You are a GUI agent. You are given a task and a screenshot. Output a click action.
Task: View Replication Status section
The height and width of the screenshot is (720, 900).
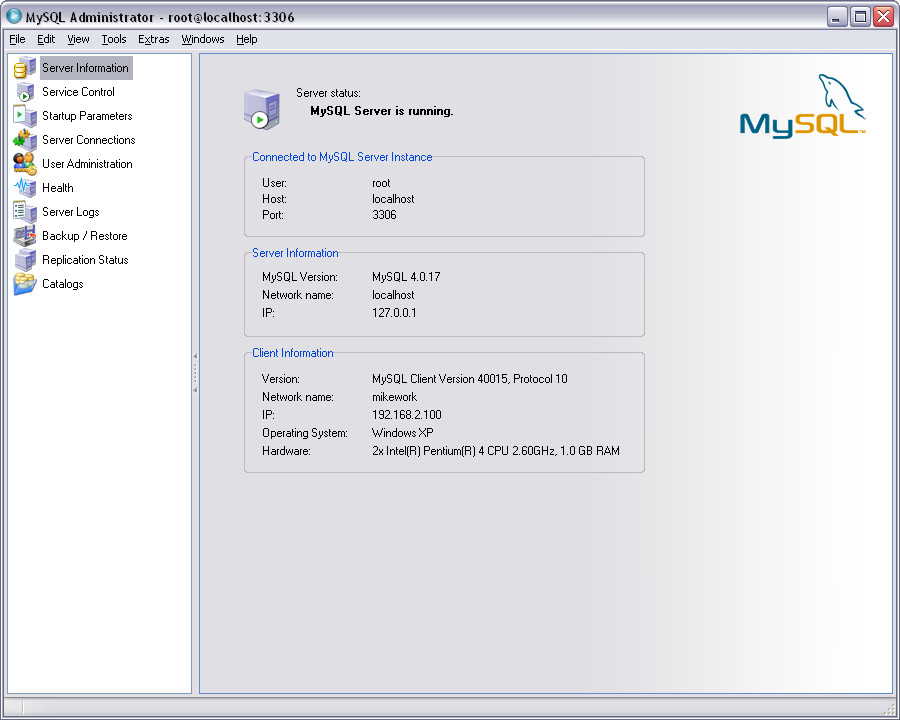pyautogui.click(x=85, y=260)
